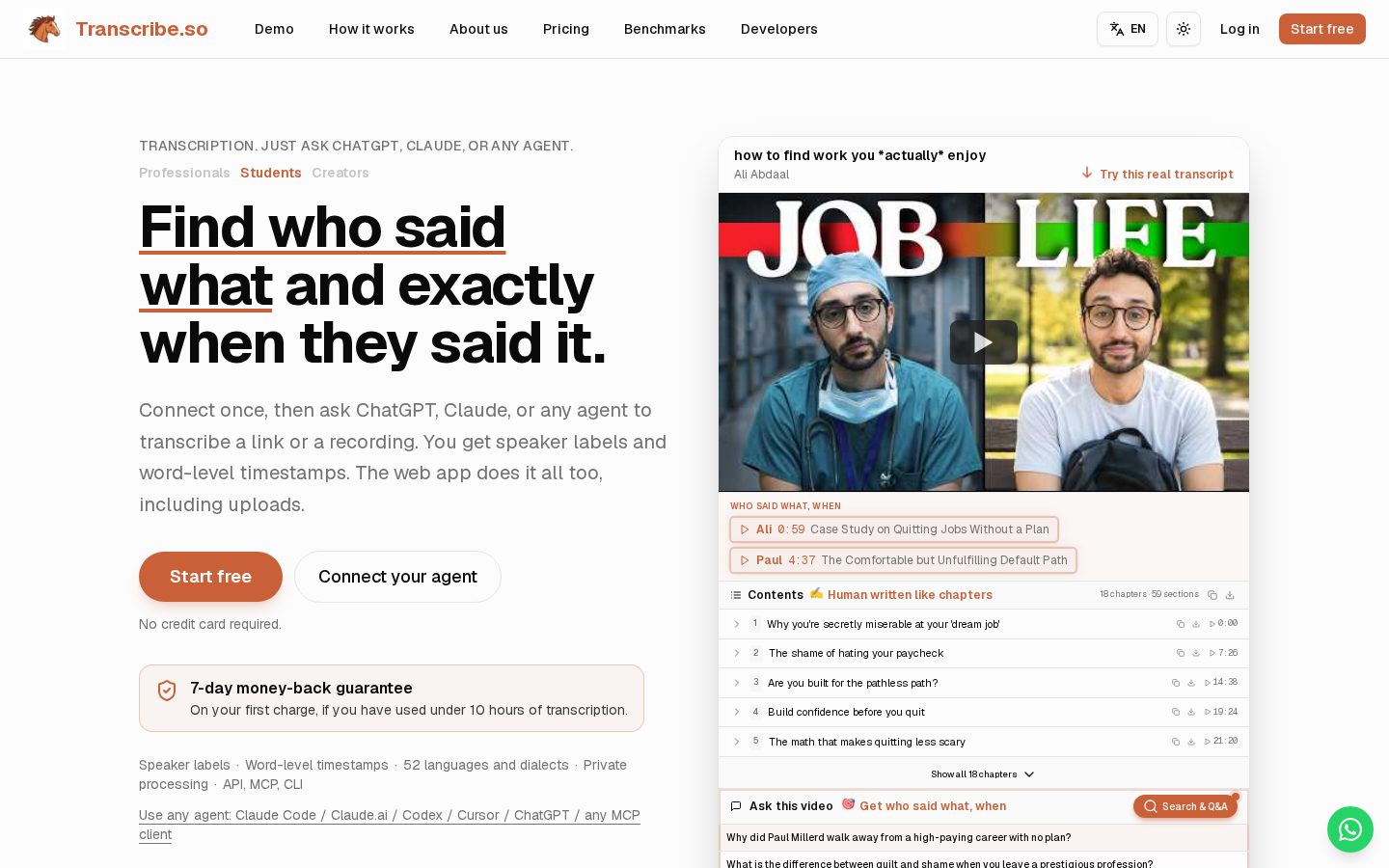1389x868 pixels.
Task: Click the Log in link
Action: (1239, 29)
